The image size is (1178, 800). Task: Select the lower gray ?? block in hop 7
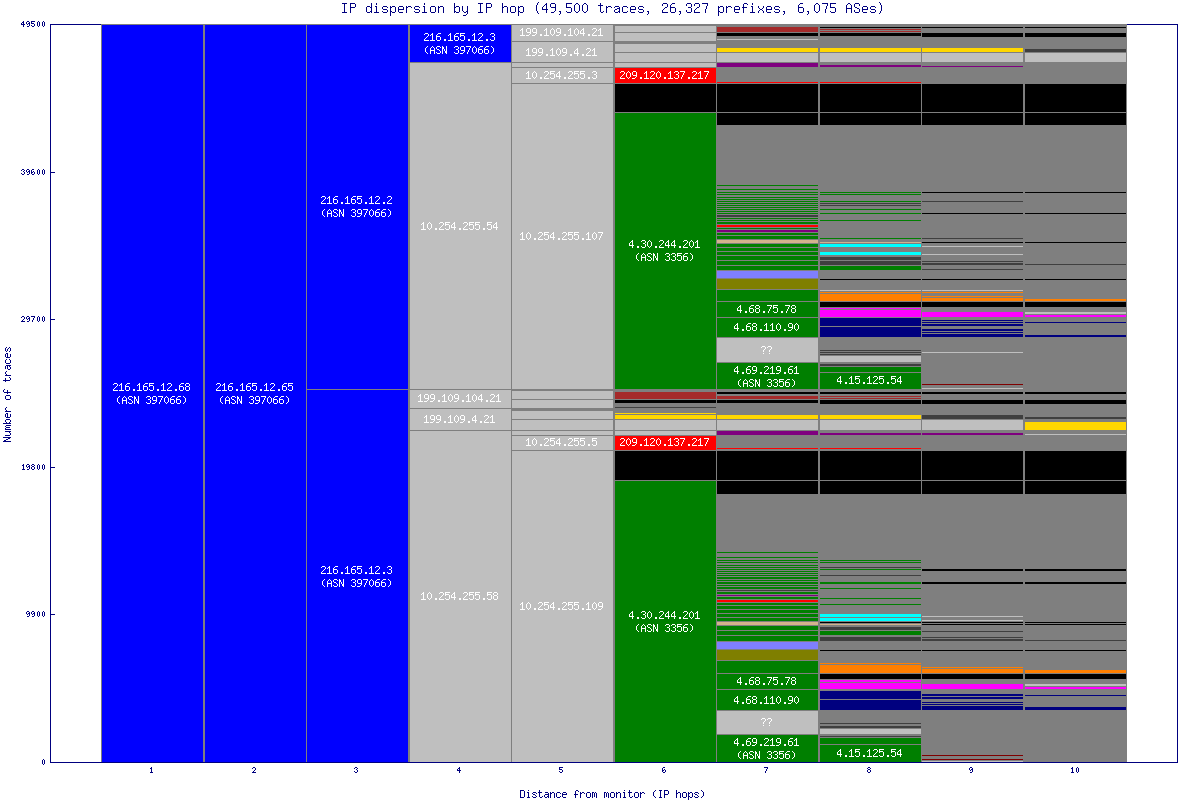[x=767, y=722]
